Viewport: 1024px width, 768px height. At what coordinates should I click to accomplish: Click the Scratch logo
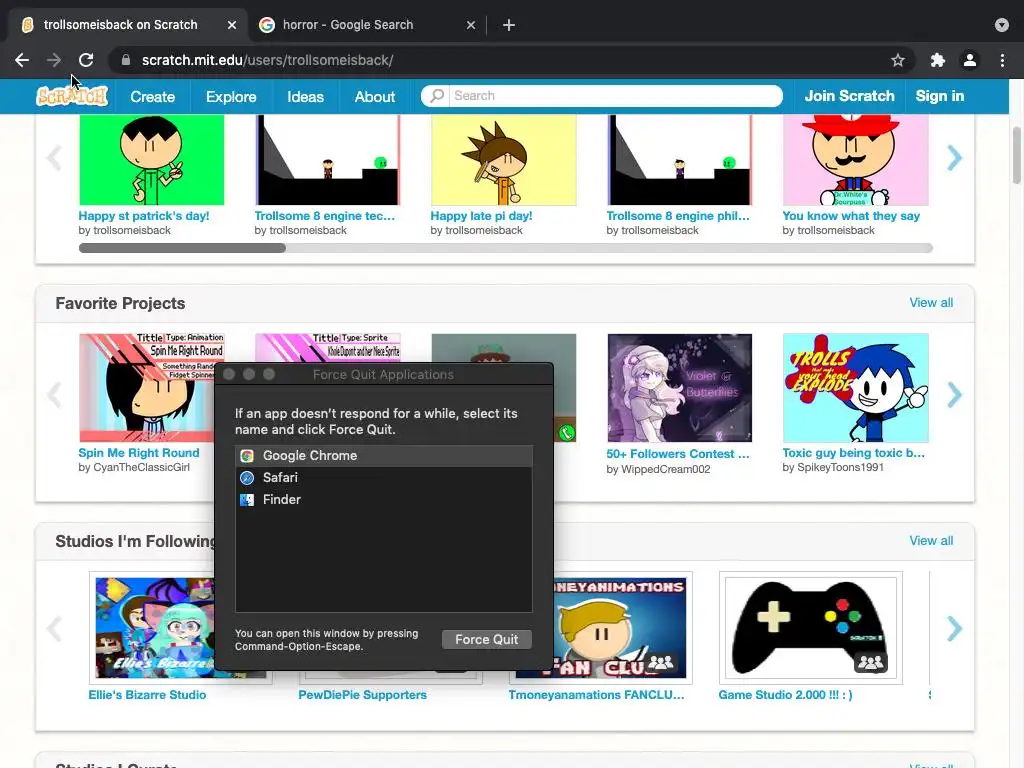point(72,96)
